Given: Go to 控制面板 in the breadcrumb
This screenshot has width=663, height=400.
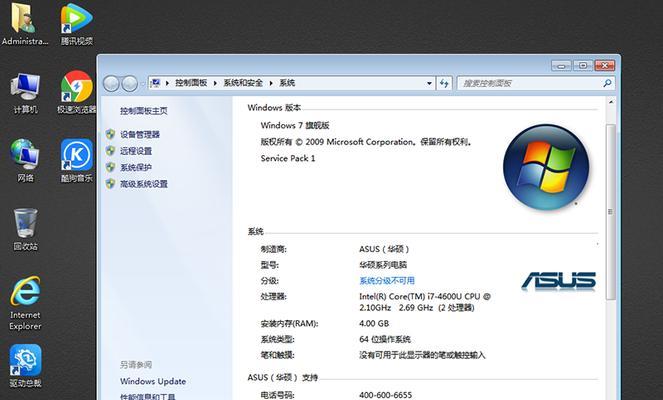Looking at the screenshot, I should point(191,83).
